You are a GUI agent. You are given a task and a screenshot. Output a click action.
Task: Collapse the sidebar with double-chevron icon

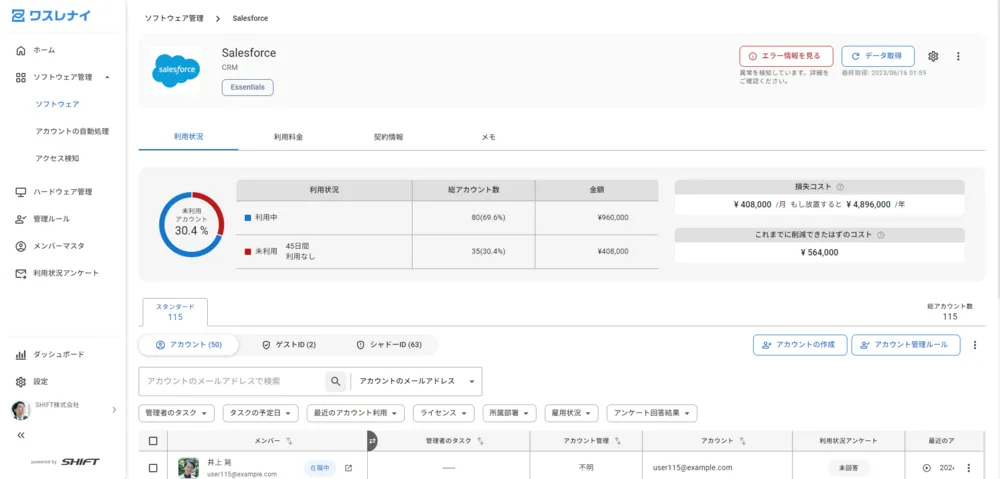coord(20,435)
